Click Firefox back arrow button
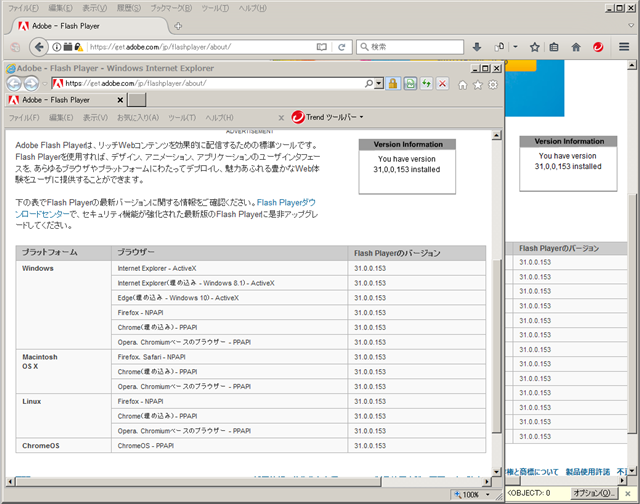The width and height of the screenshot is (640, 504). pos(38,47)
